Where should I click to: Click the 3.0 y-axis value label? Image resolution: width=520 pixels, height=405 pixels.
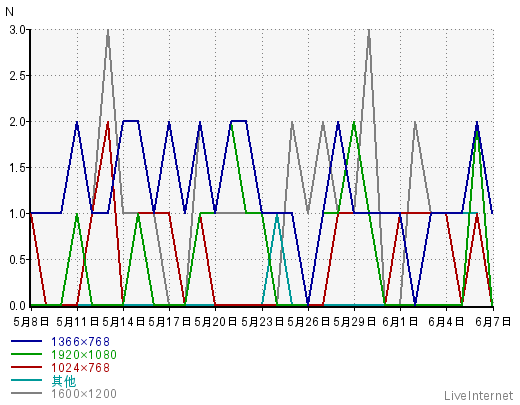click(x=18, y=30)
